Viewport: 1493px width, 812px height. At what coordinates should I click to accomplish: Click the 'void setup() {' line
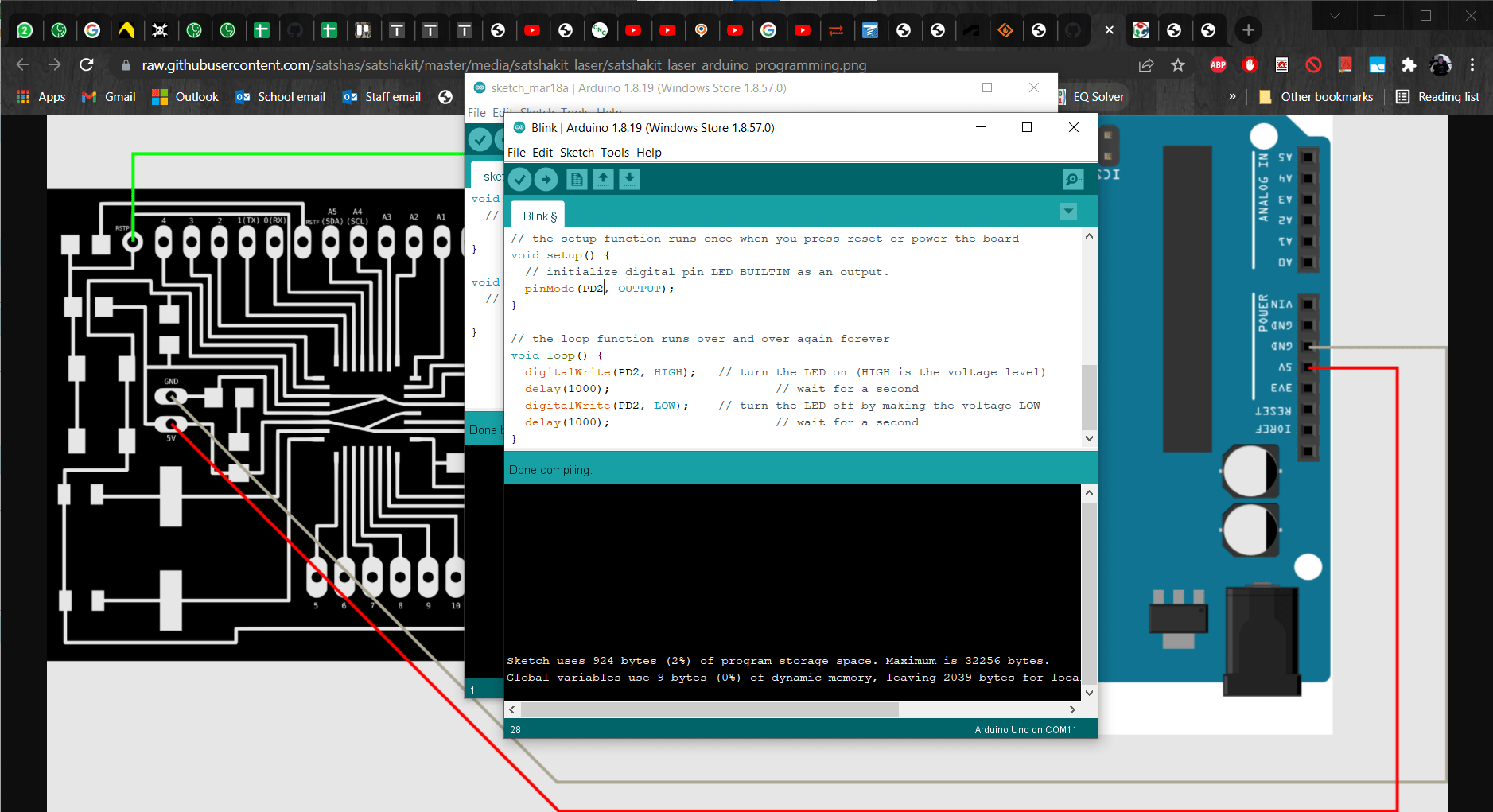[x=560, y=255]
